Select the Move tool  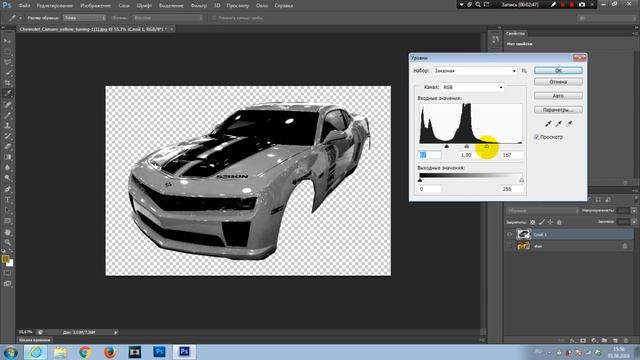(7, 41)
